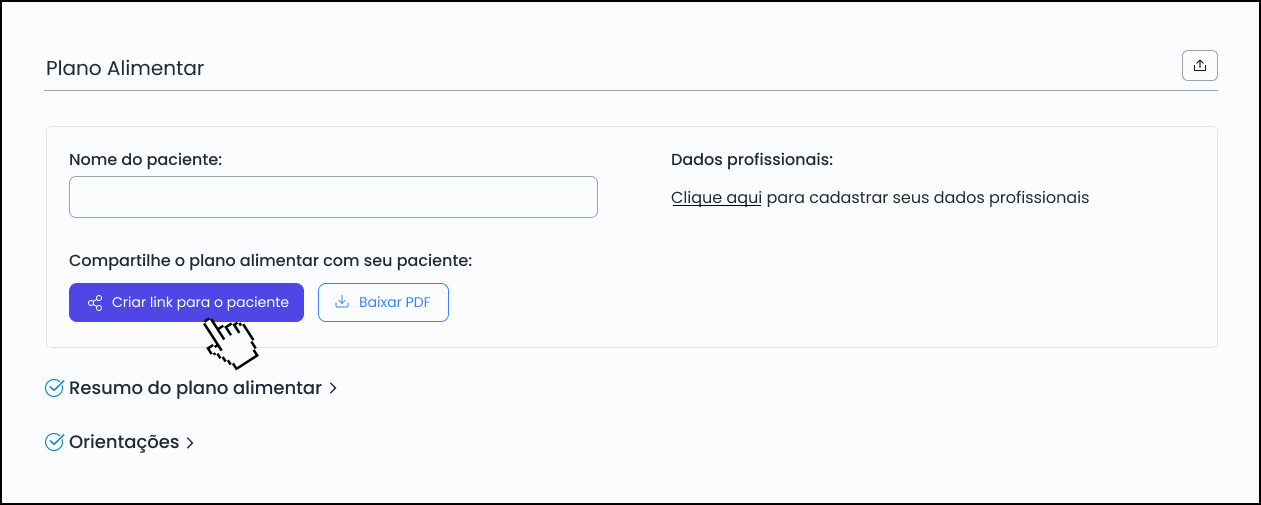Click the Plano Alimentar page heading
Viewport: 1261px width, 505px height.
tap(125, 68)
